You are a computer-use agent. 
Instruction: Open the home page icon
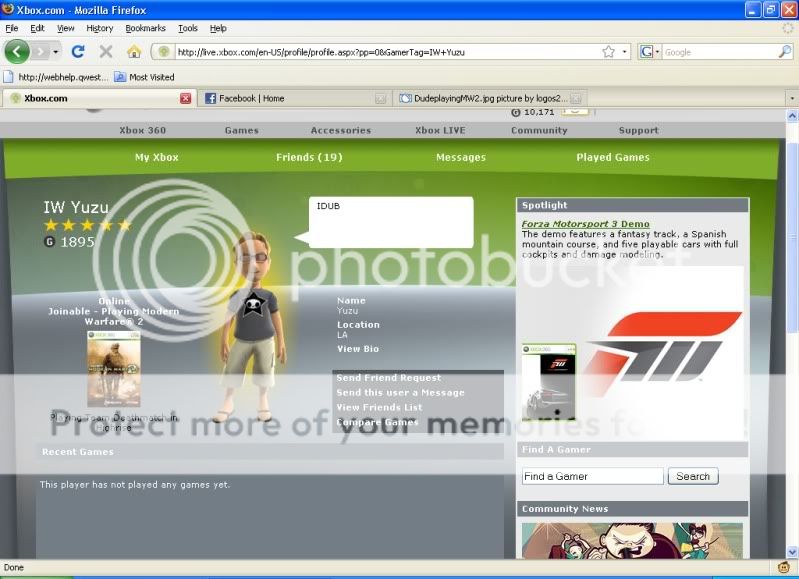134,51
